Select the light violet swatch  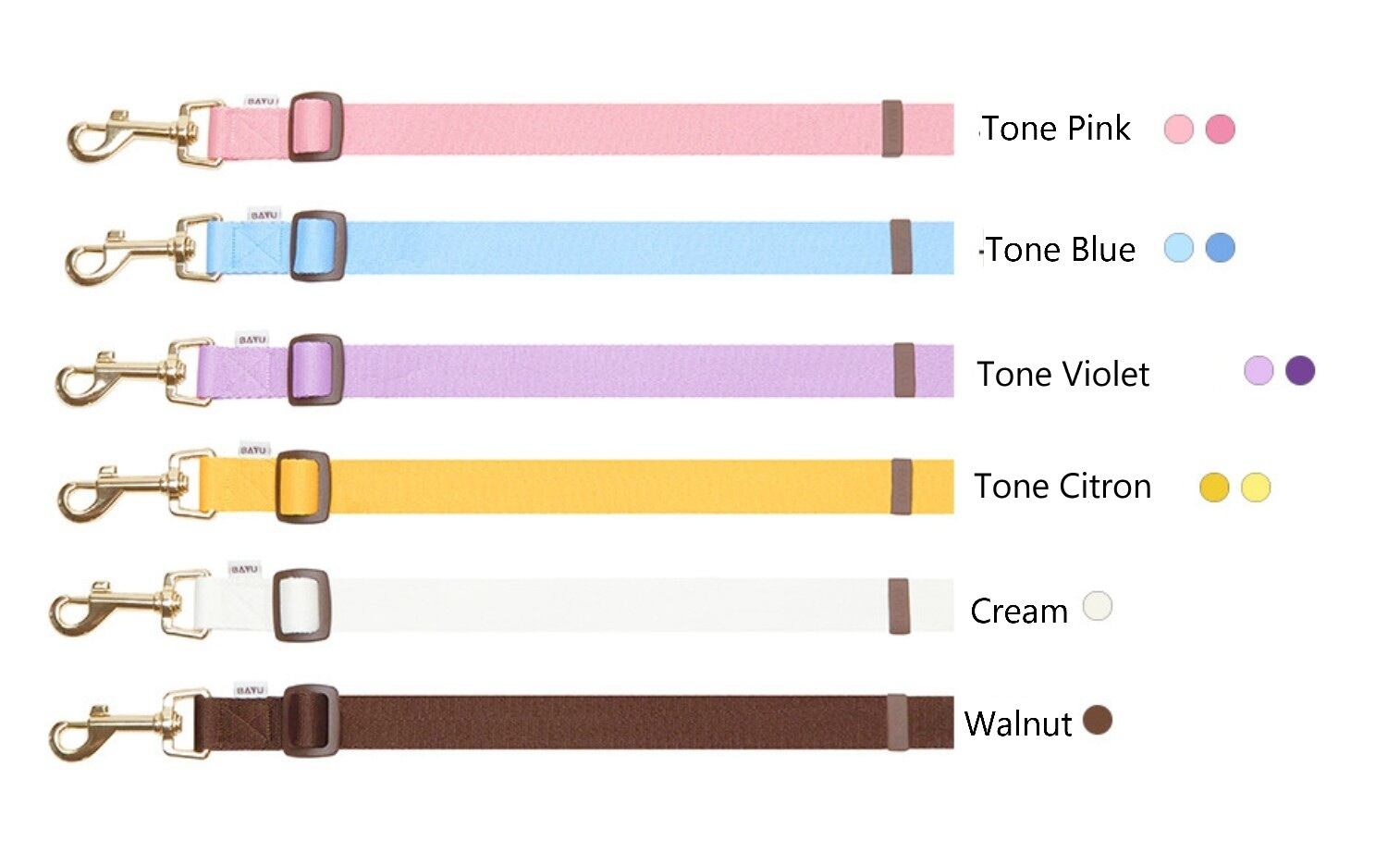1259,371
